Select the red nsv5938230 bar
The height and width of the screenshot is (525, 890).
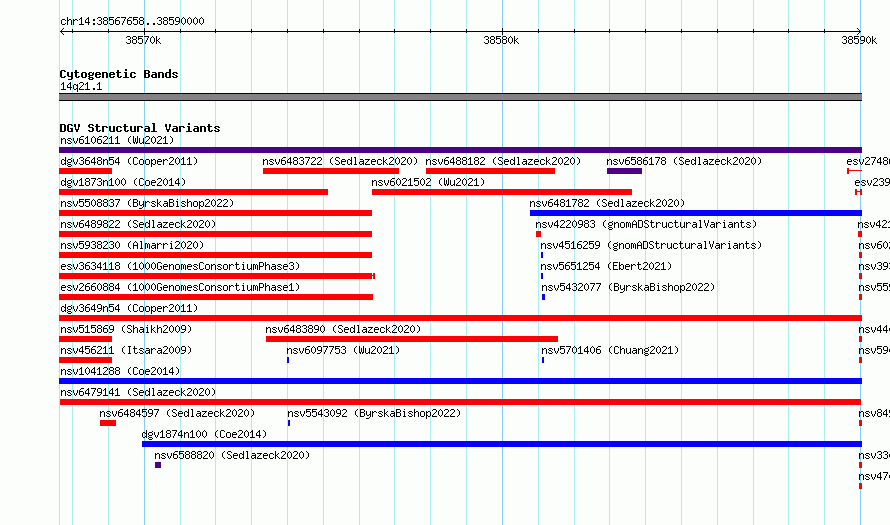point(216,255)
